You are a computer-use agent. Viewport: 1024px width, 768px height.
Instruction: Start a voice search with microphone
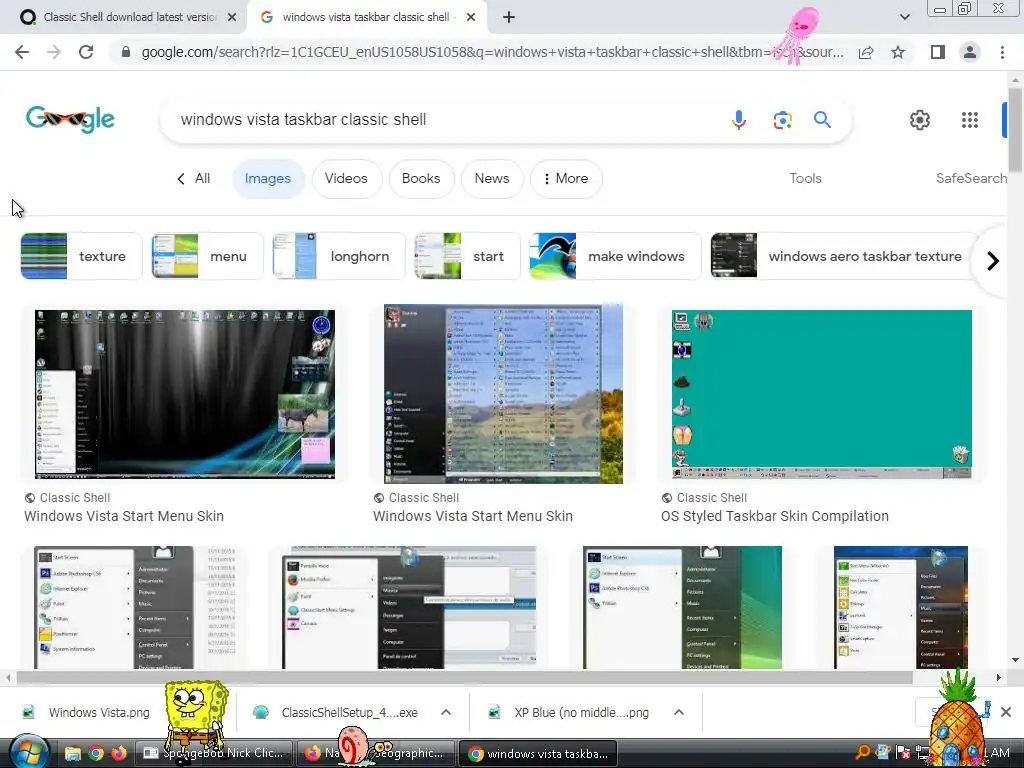[x=739, y=120]
